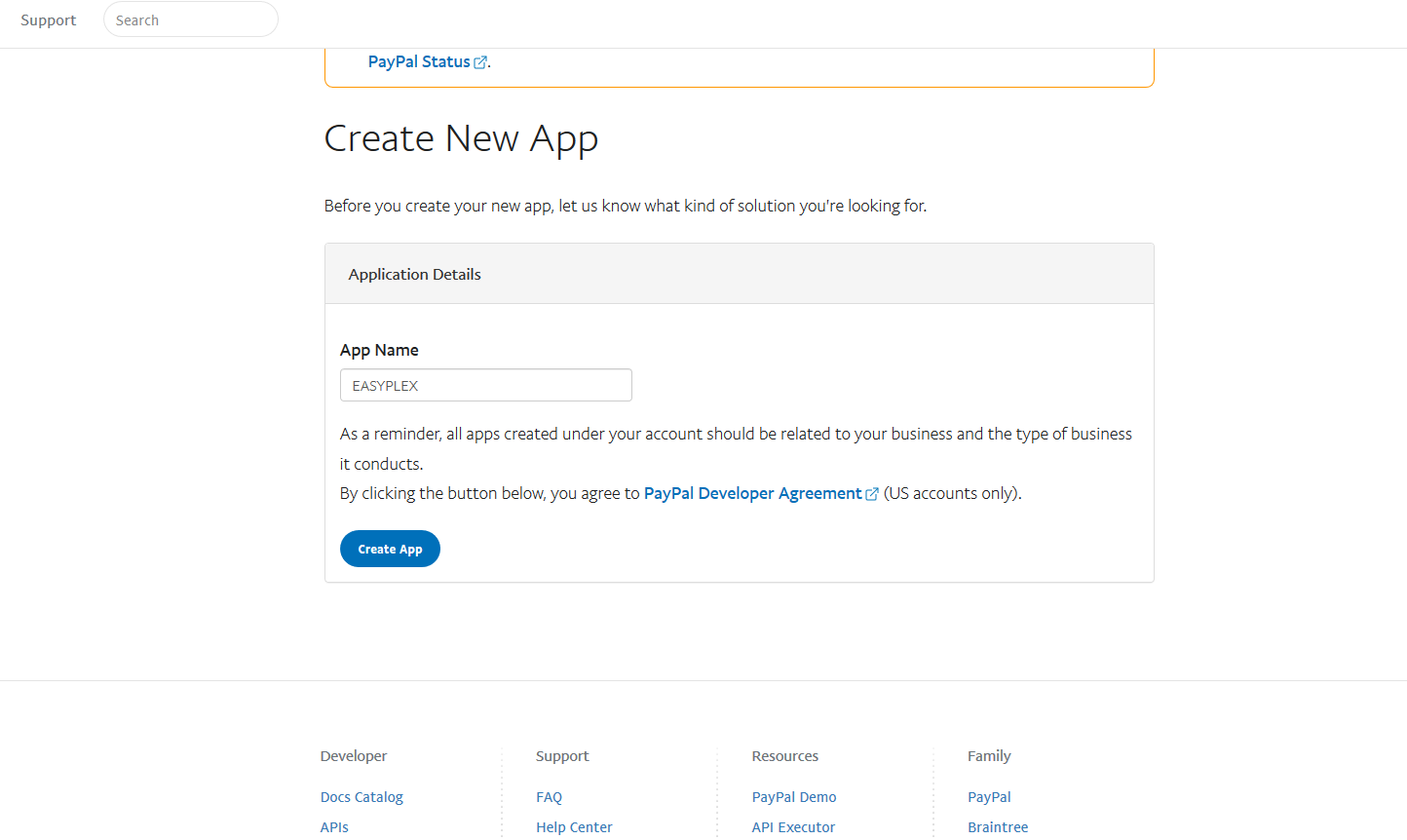This screenshot has height=840, width=1407.
Task: Open the PayPal Status link
Action: (418, 61)
